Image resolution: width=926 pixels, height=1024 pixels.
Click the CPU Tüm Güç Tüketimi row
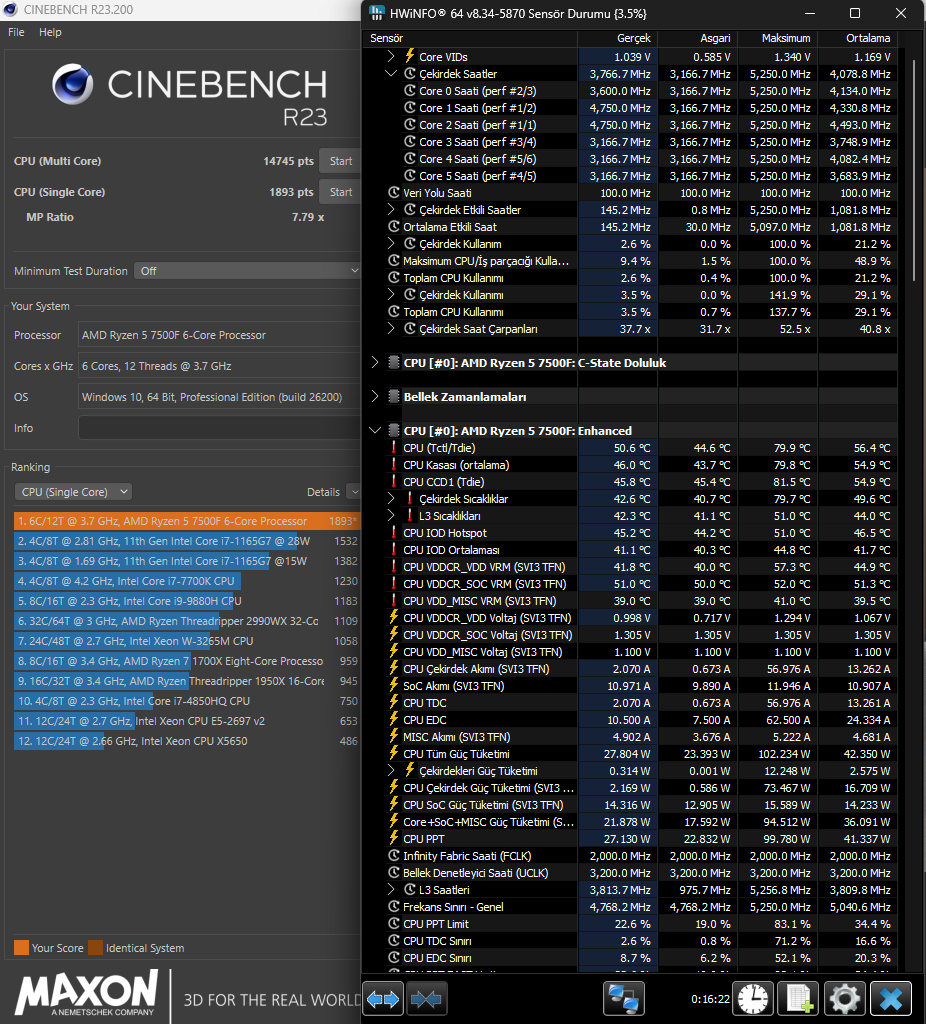click(630, 754)
